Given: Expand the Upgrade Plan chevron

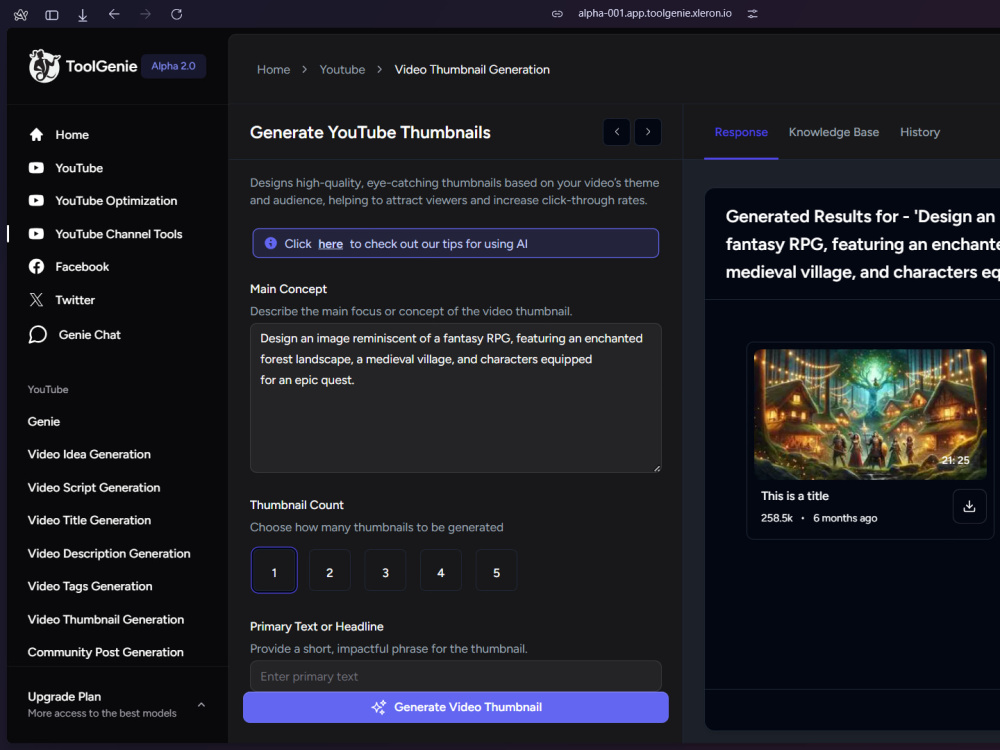Looking at the screenshot, I should [202, 705].
